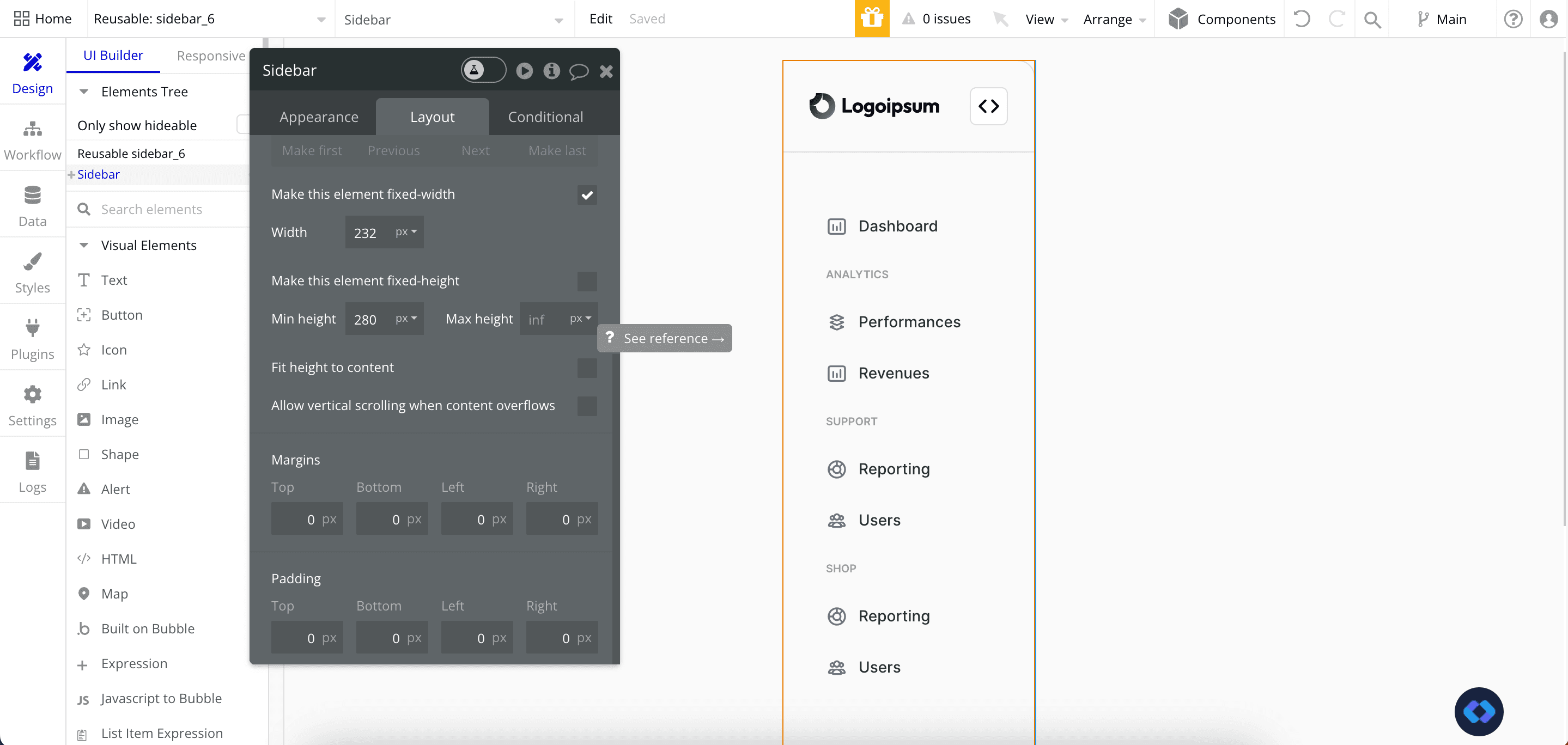Click the code brackets button beside logo
1568x745 pixels.
pos(988,106)
